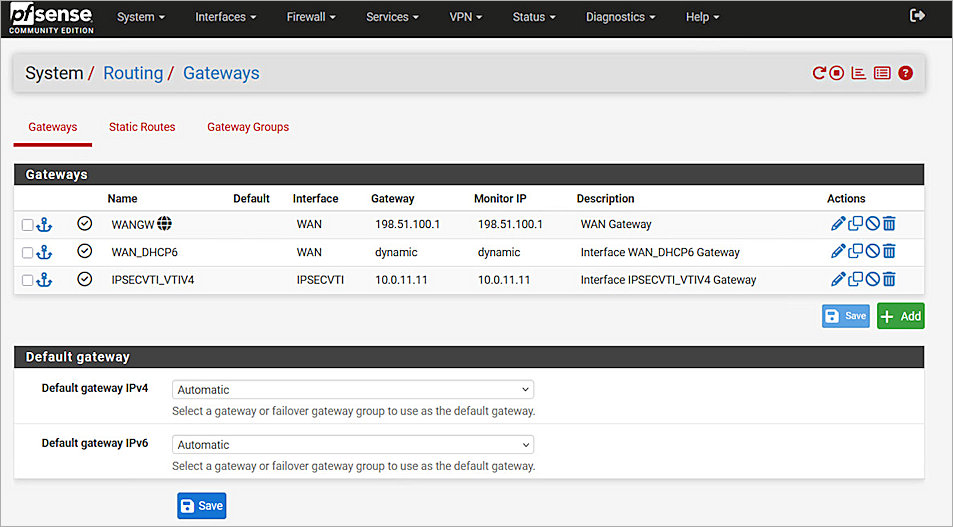Click status check icon for IPSECVTI_VTIV4

click(x=84, y=279)
